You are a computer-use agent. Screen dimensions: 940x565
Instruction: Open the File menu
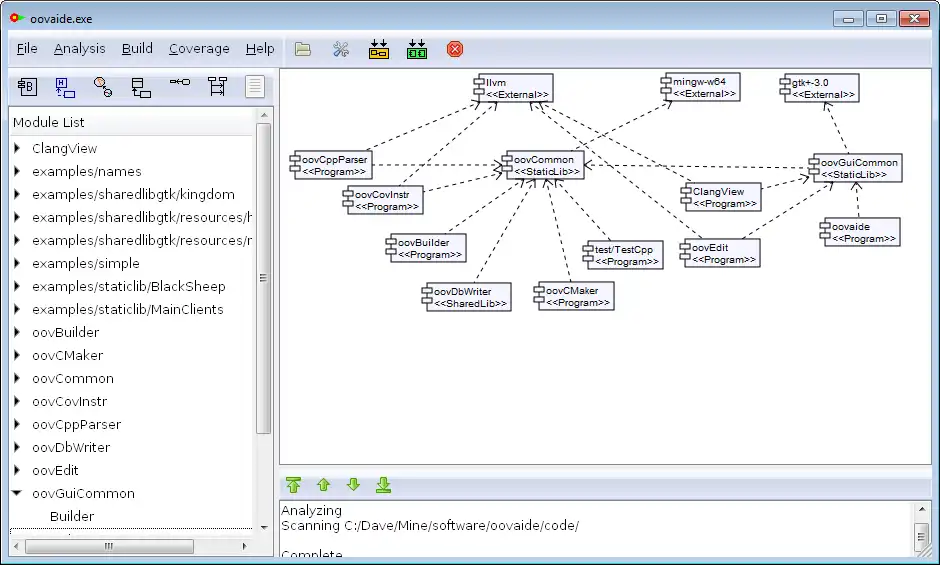click(27, 49)
